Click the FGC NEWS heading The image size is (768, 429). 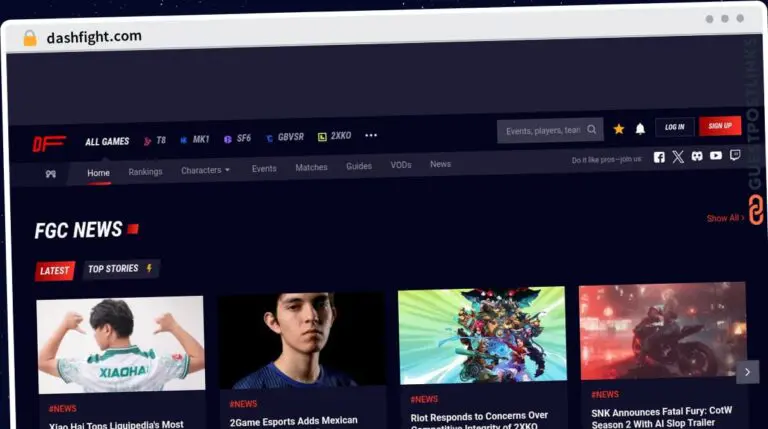78,230
